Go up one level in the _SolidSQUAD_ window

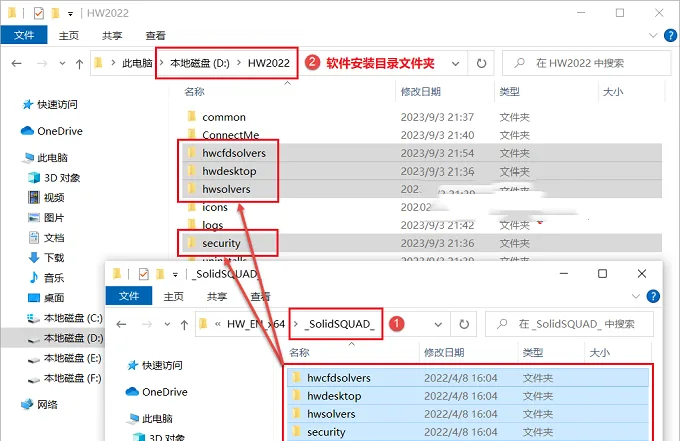click(184, 325)
